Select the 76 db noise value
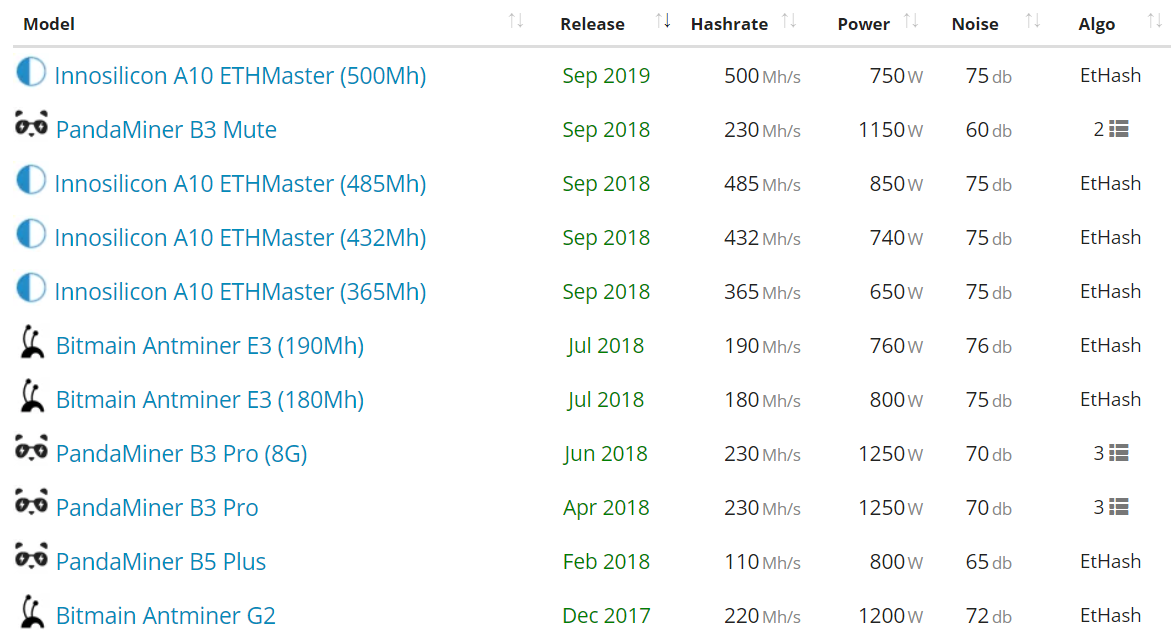The width and height of the screenshot is (1171, 638). (x=989, y=345)
